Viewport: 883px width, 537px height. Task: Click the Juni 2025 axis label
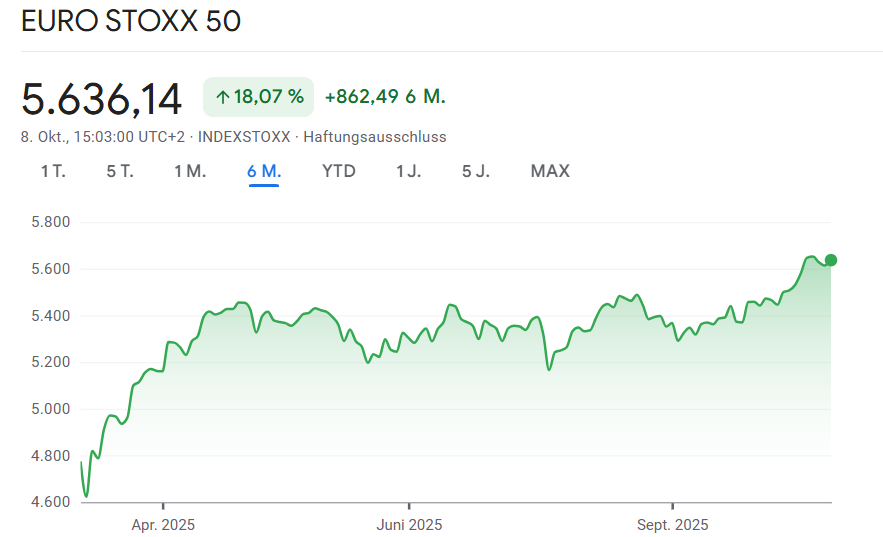click(409, 524)
